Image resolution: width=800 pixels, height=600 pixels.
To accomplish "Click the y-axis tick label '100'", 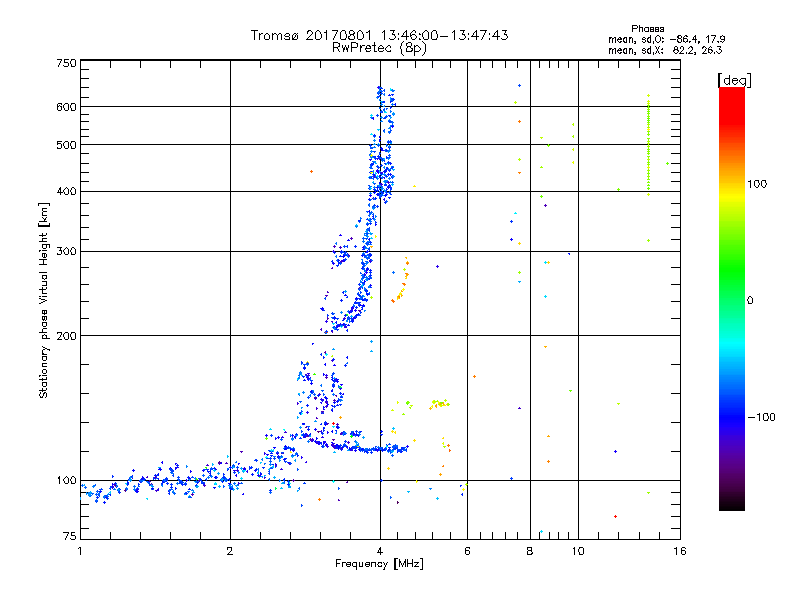I will tap(67, 480).
